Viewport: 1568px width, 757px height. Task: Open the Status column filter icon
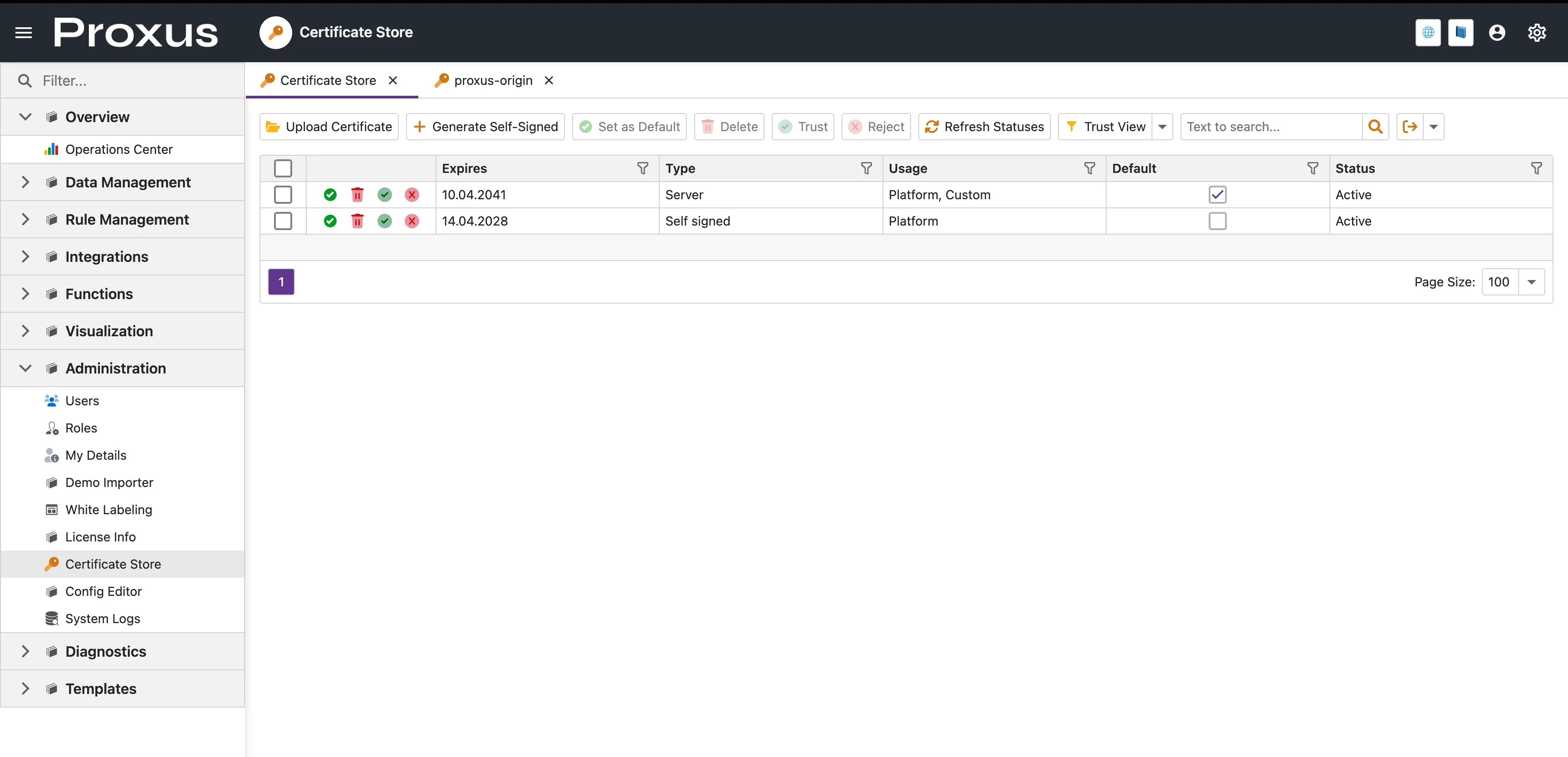[x=1536, y=168]
